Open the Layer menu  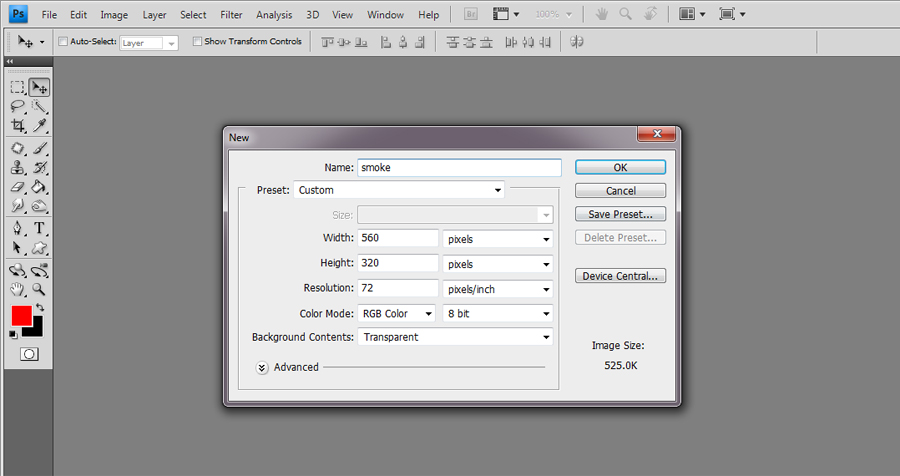[154, 15]
